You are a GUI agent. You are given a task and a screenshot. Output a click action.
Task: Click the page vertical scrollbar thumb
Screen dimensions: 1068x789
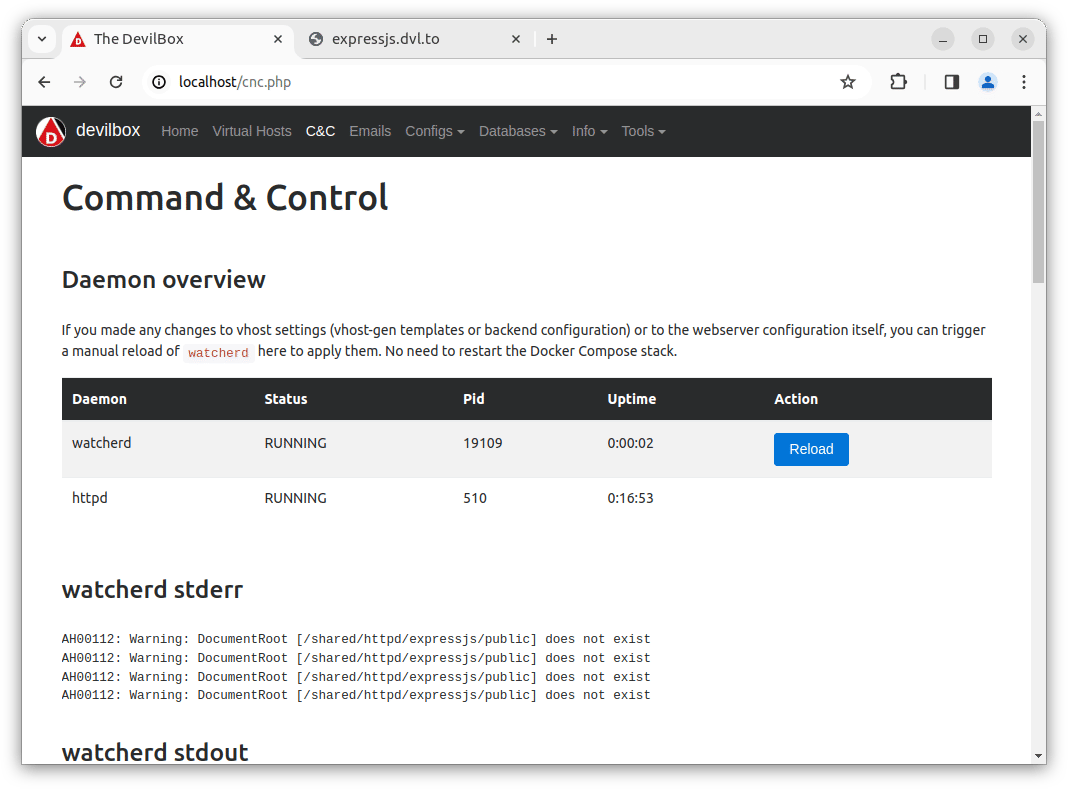point(1038,200)
